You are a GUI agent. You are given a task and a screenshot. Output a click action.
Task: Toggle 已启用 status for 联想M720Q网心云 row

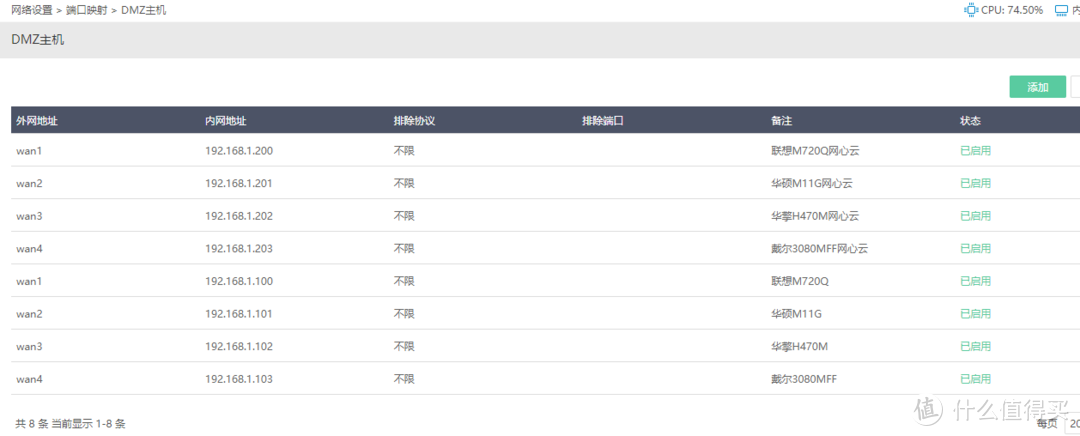pyautogui.click(x=975, y=151)
